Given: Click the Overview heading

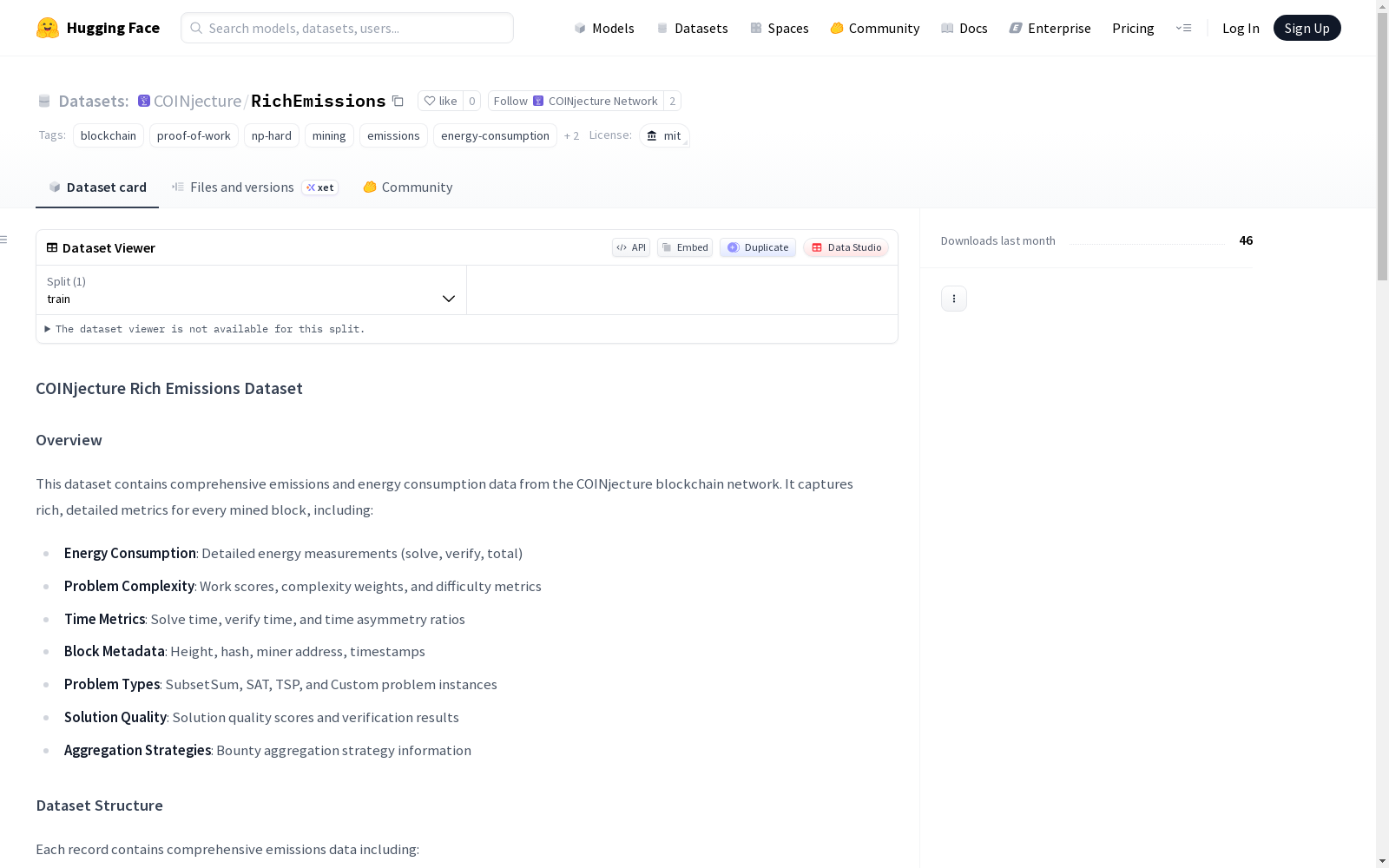Looking at the screenshot, I should coord(69,440).
